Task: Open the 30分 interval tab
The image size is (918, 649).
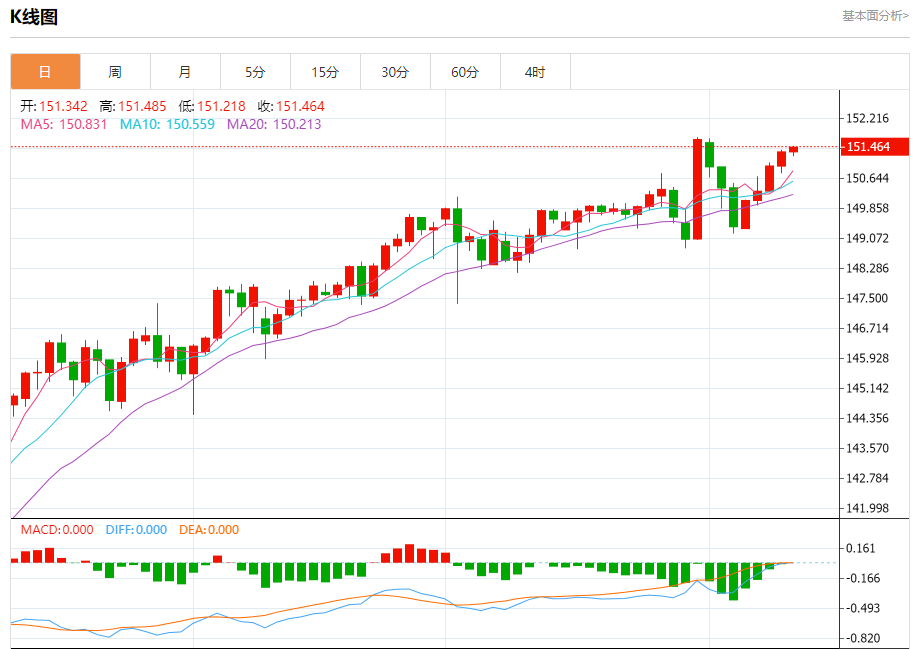Action: (395, 71)
